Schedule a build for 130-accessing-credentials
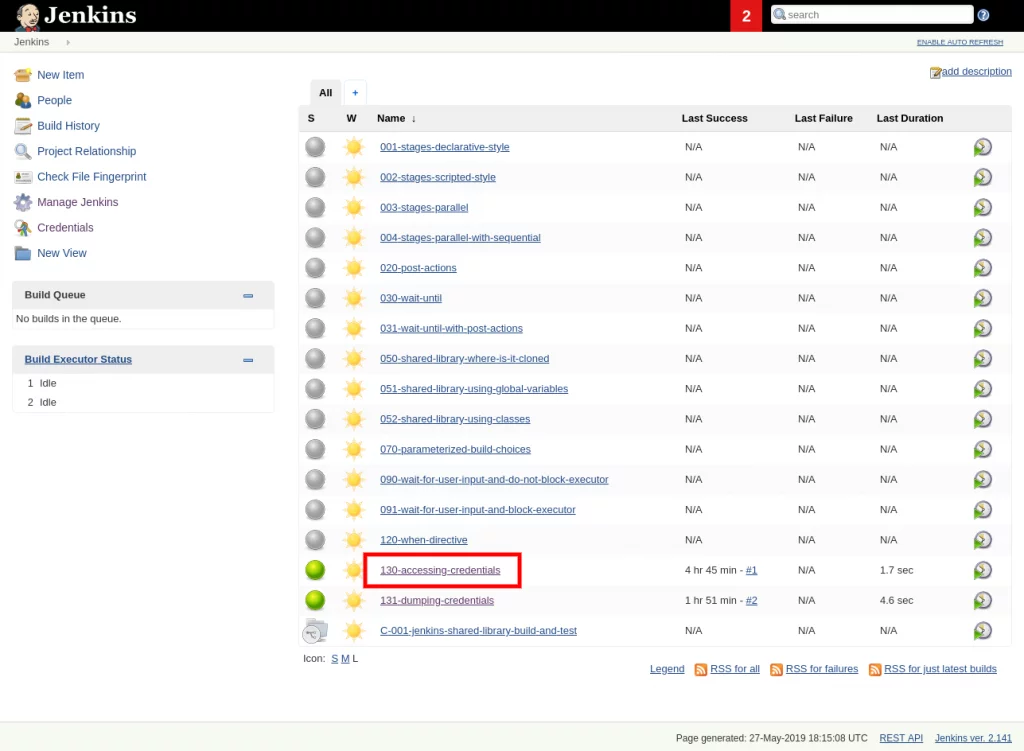 (982, 570)
